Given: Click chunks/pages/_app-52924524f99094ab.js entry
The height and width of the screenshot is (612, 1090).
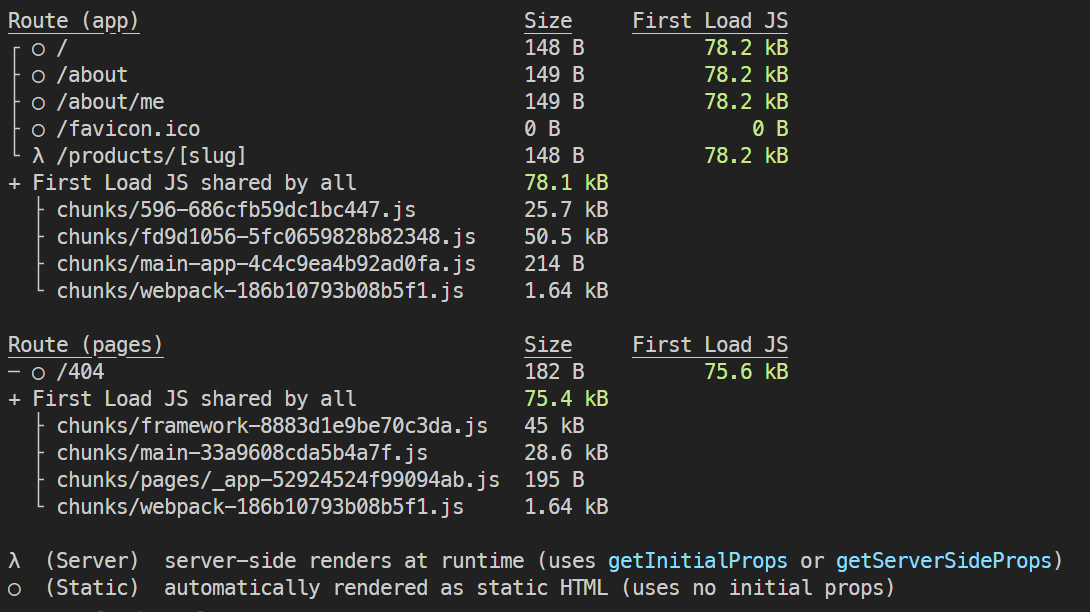Looking at the screenshot, I should pyautogui.click(x=278, y=480).
